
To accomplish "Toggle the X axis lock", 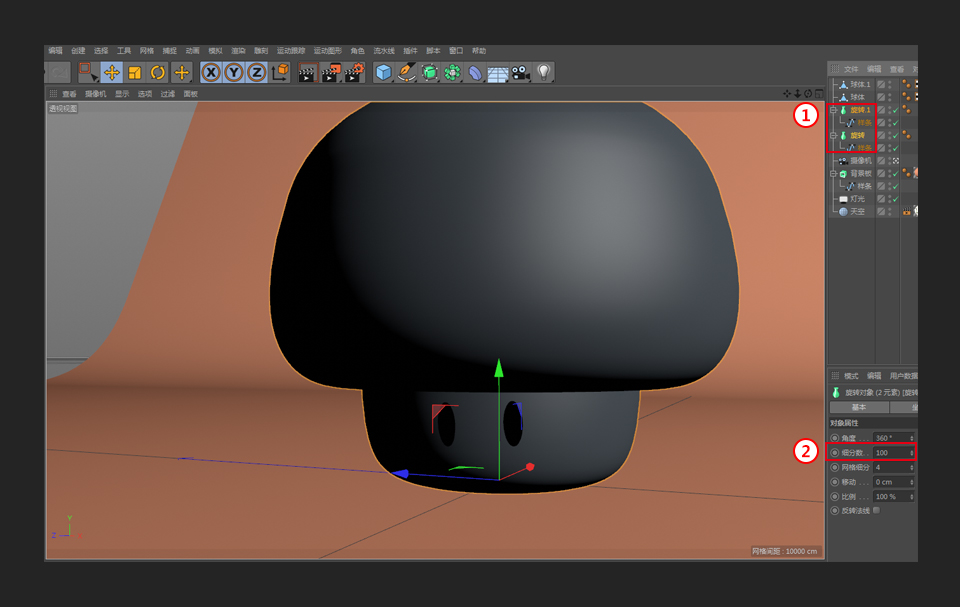I will tap(211, 72).
